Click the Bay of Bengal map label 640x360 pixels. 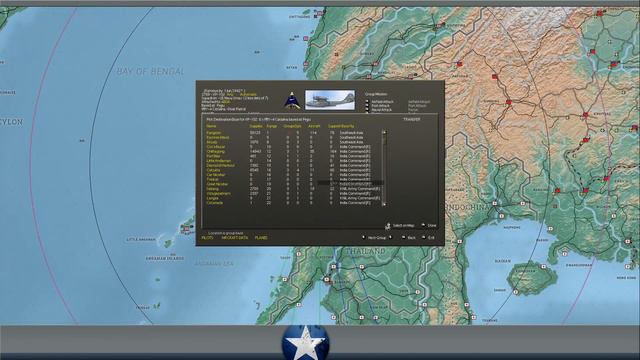pos(151,72)
